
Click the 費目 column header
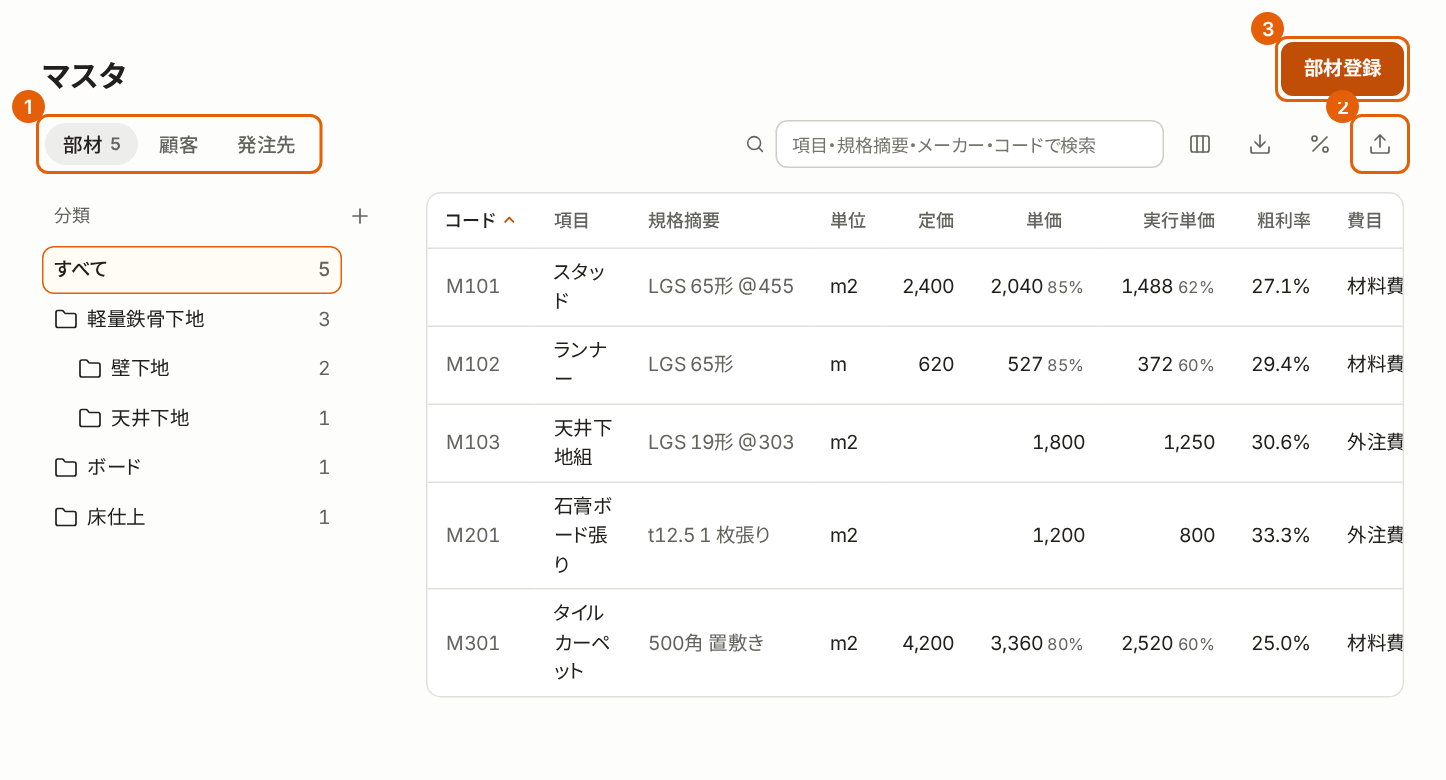tap(1365, 221)
